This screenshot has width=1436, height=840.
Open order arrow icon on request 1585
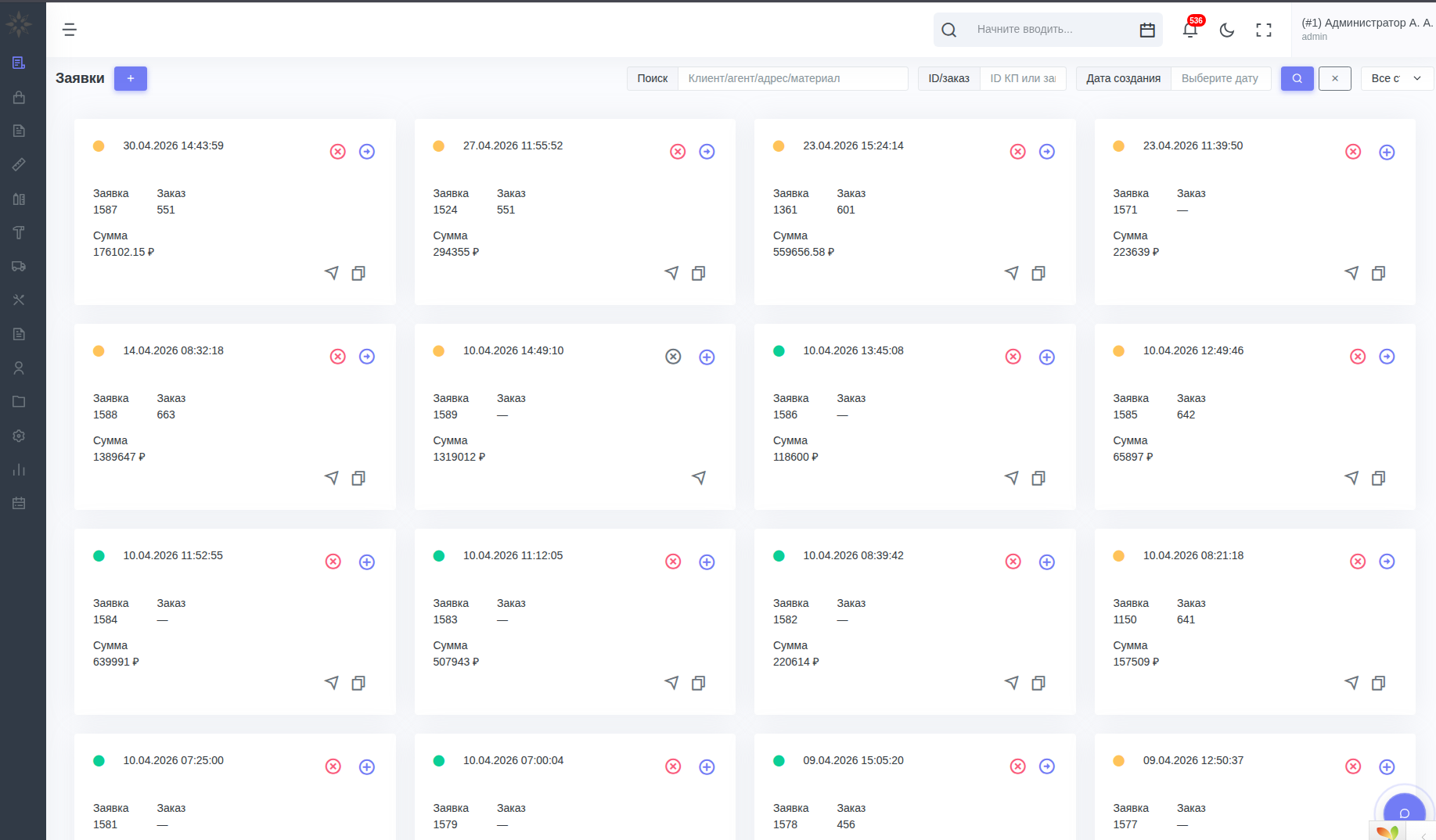(1387, 357)
